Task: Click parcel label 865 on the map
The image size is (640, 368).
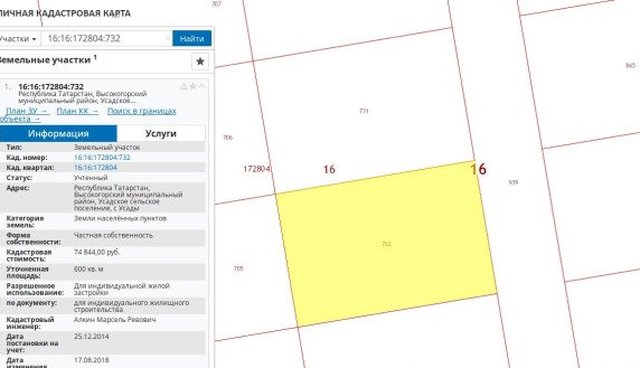Action: coord(631,65)
